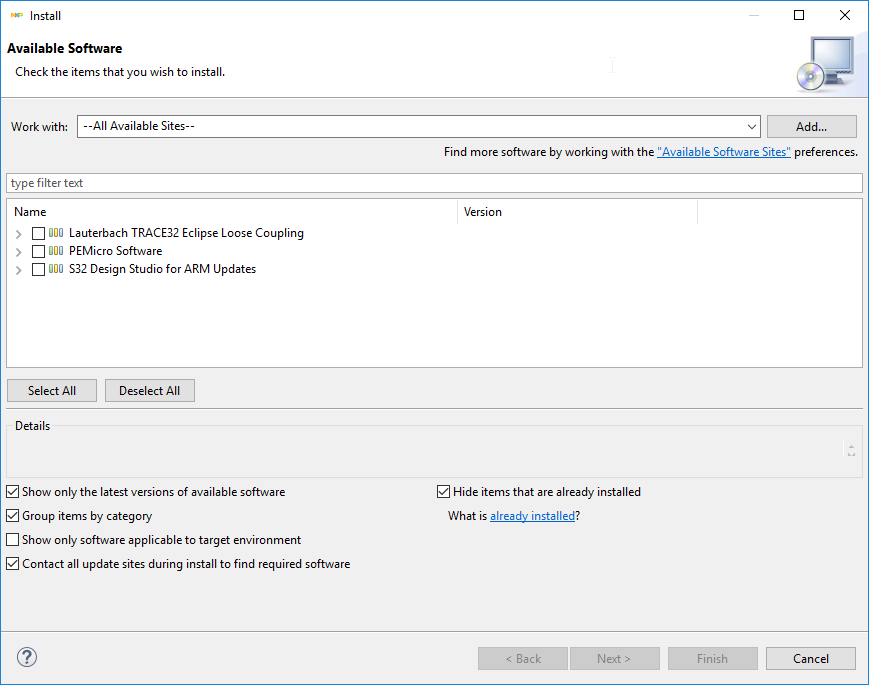Check S32 Design Studio for ARM Updates
Image resolution: width=869 pixels, height=685 pixels.
38,269
